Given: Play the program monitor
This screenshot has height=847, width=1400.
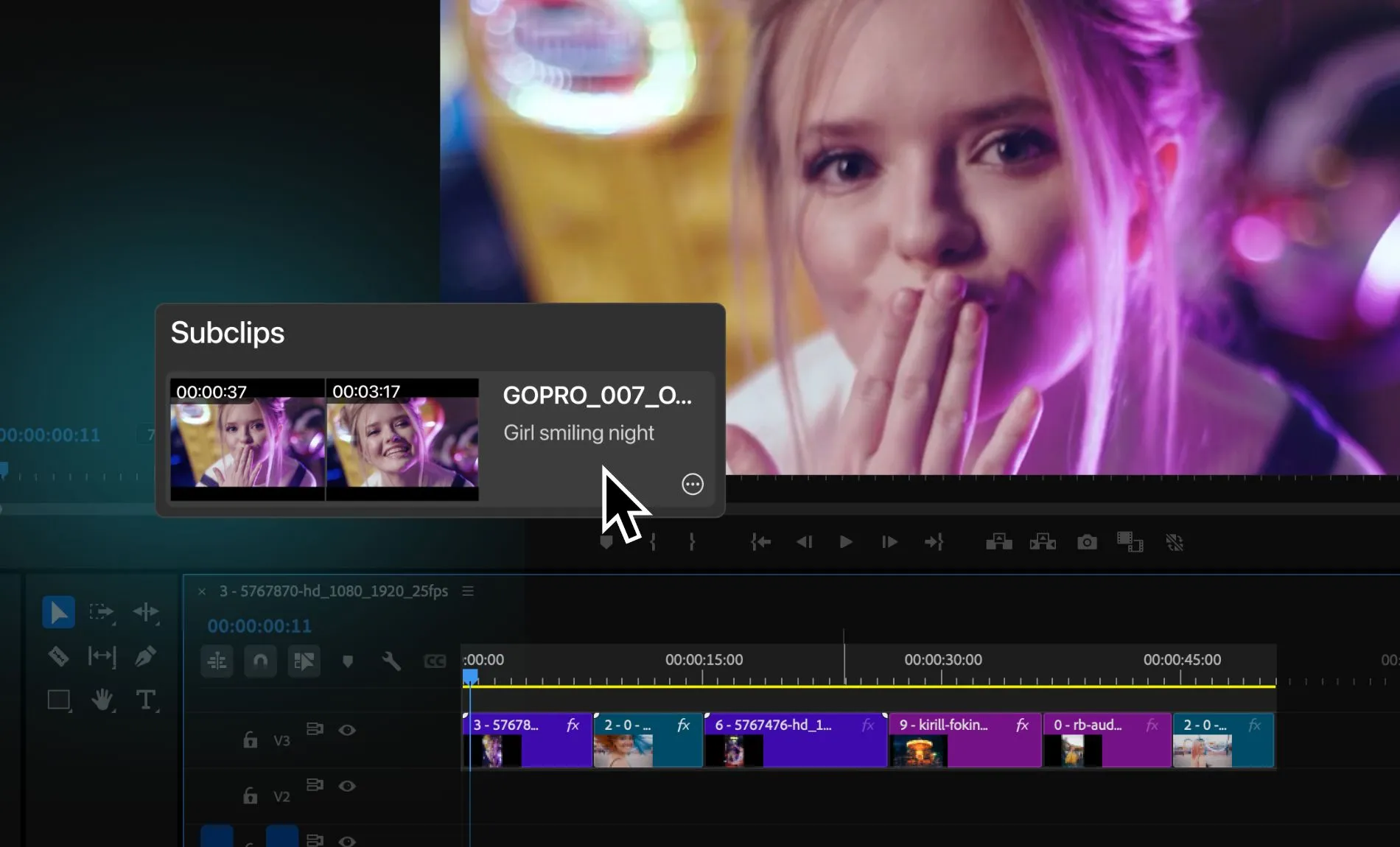Looking at the screenshot, I should pos(846,542).
